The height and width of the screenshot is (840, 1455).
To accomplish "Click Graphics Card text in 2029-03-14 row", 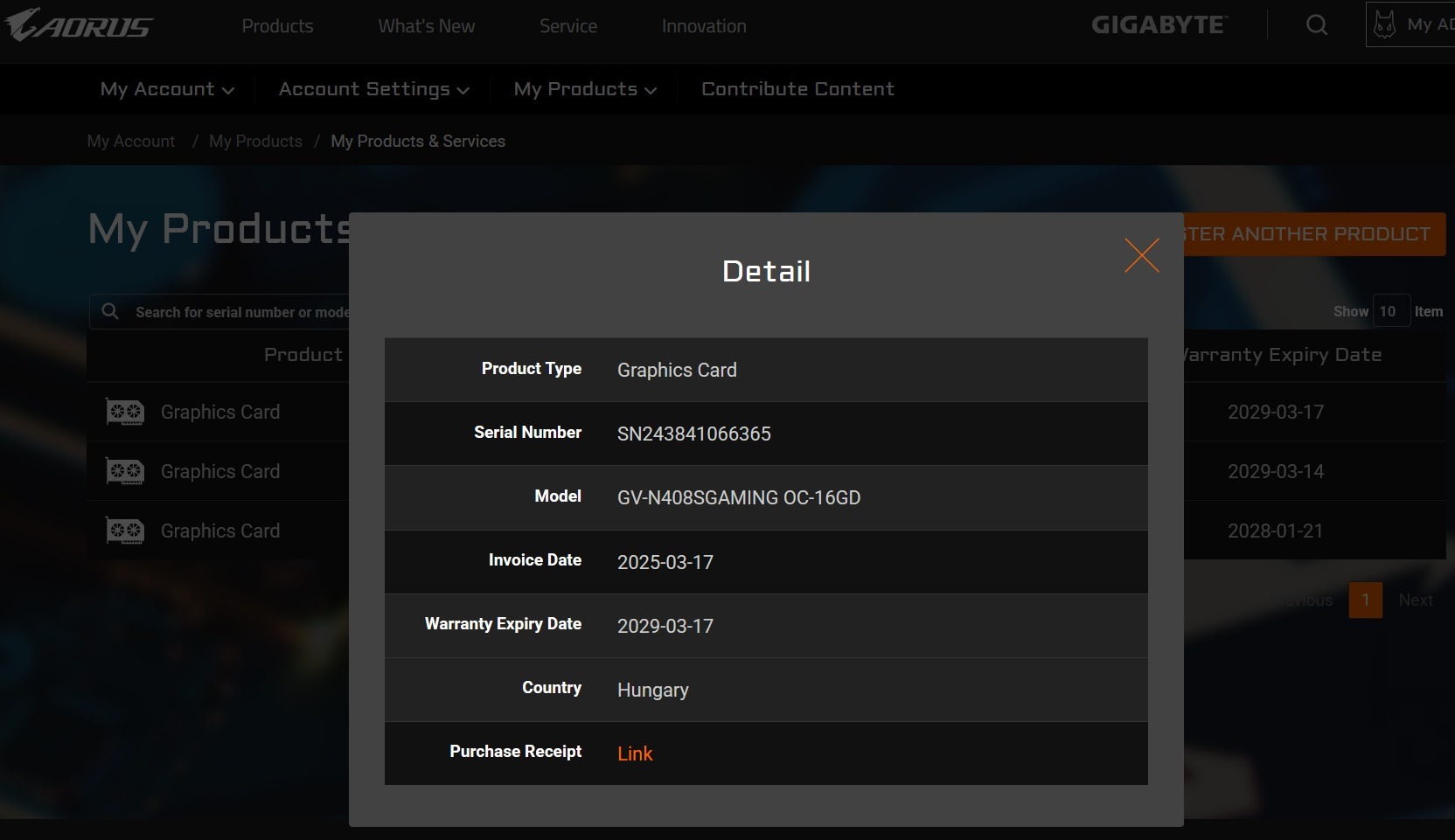I will click(220, 471).
